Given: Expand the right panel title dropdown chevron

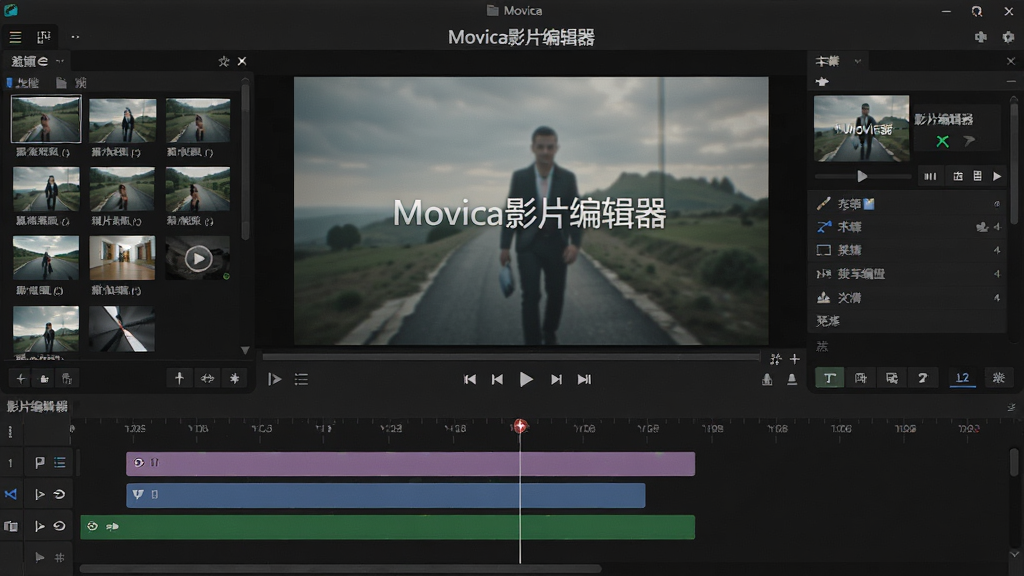Looking at the screenshot, I should [857, 61].
